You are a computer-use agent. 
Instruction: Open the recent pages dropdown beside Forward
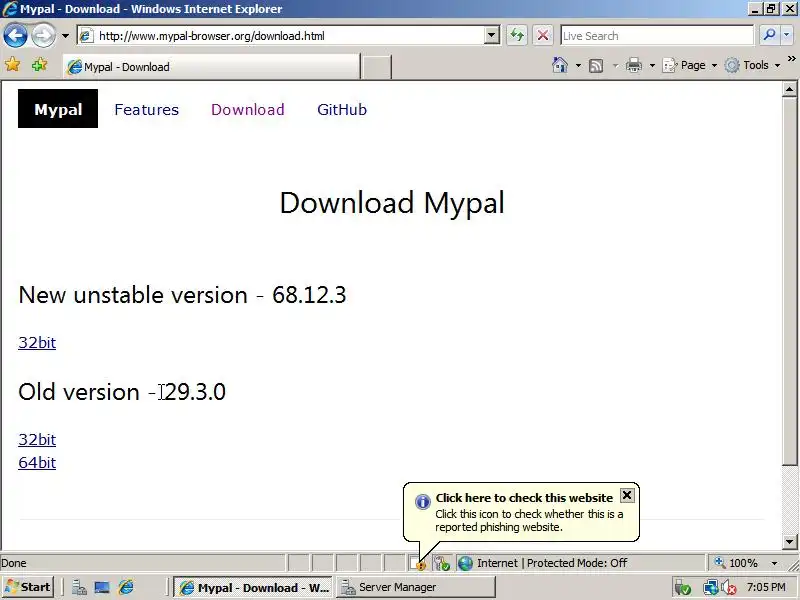pos(65,36)
